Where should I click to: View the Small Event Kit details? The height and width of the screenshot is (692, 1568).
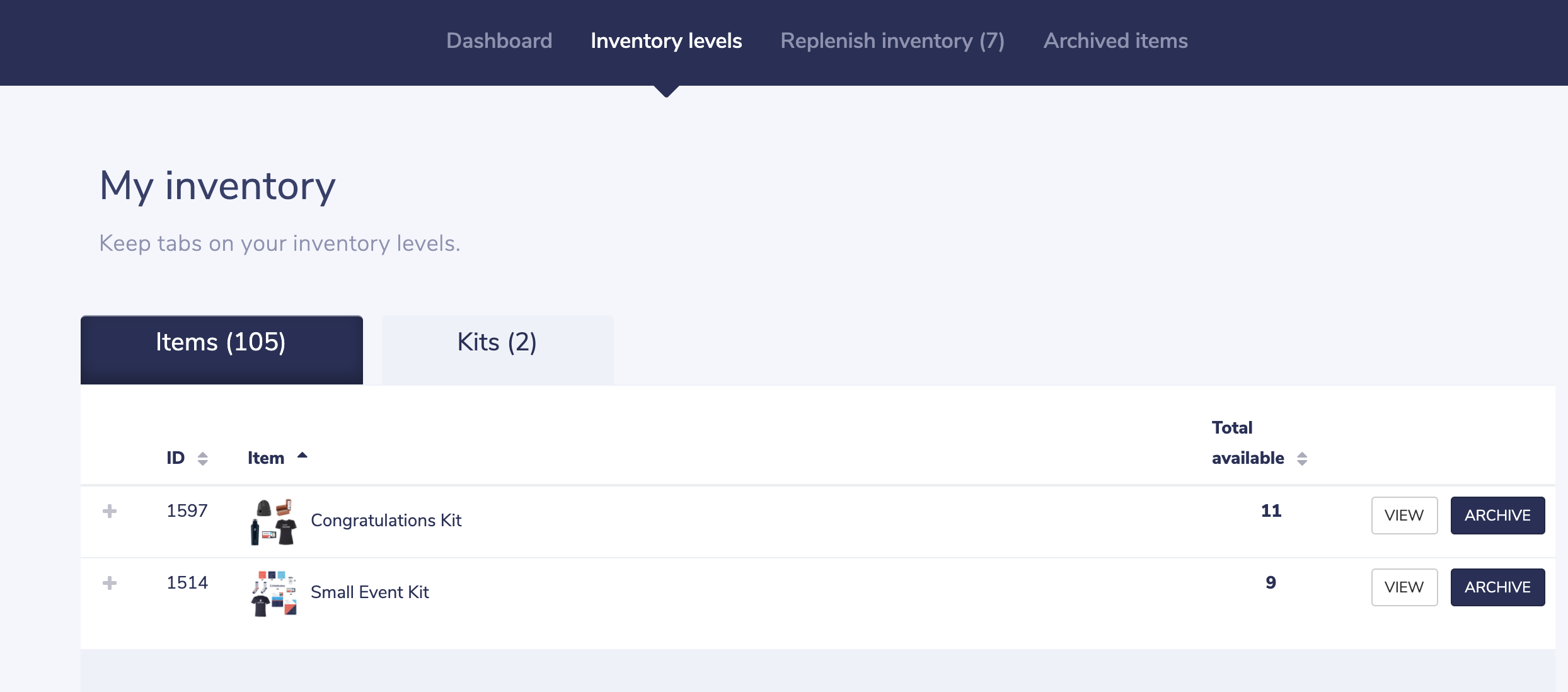point(1404,587)
